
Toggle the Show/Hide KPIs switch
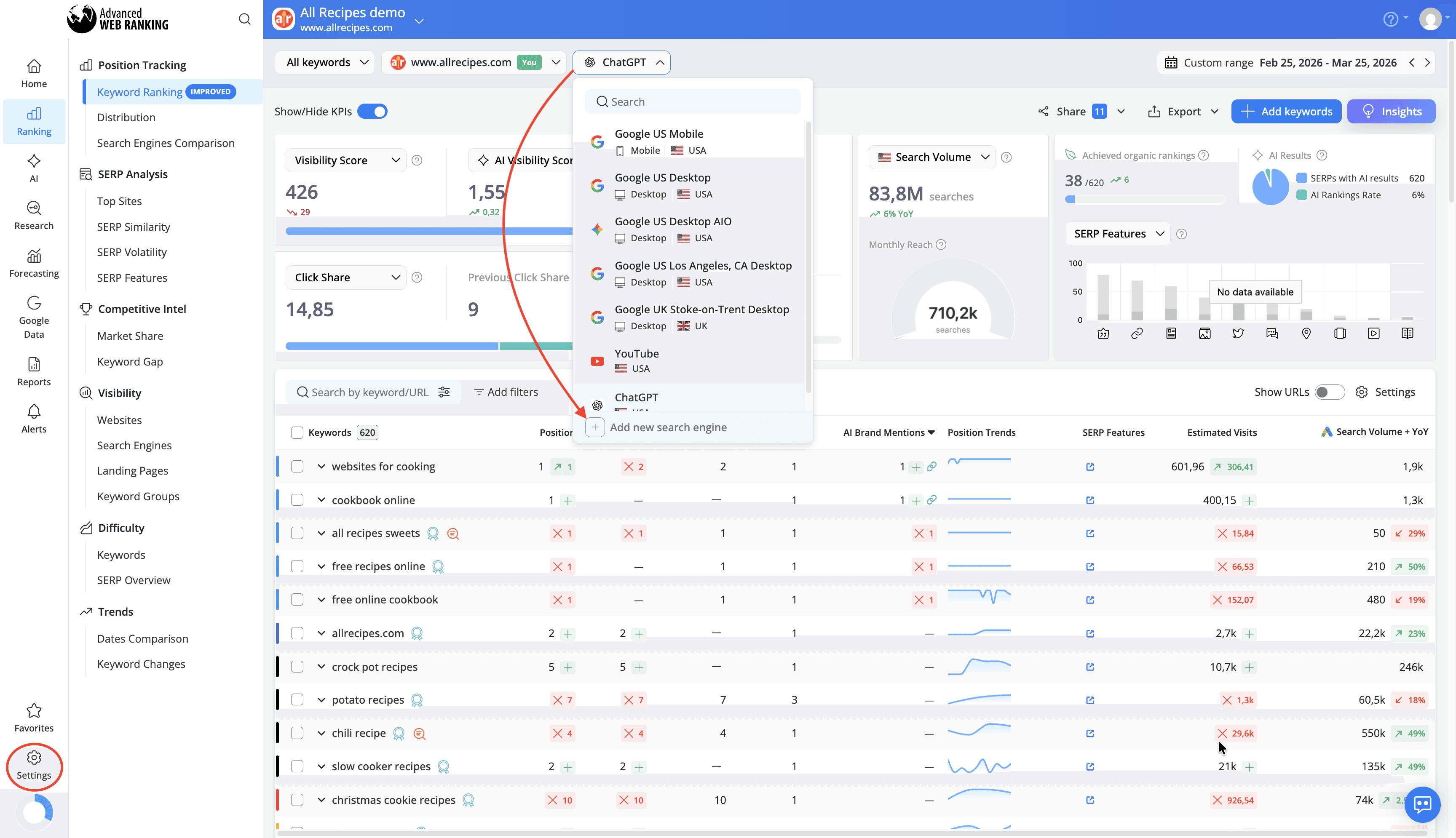click(372, 112)
